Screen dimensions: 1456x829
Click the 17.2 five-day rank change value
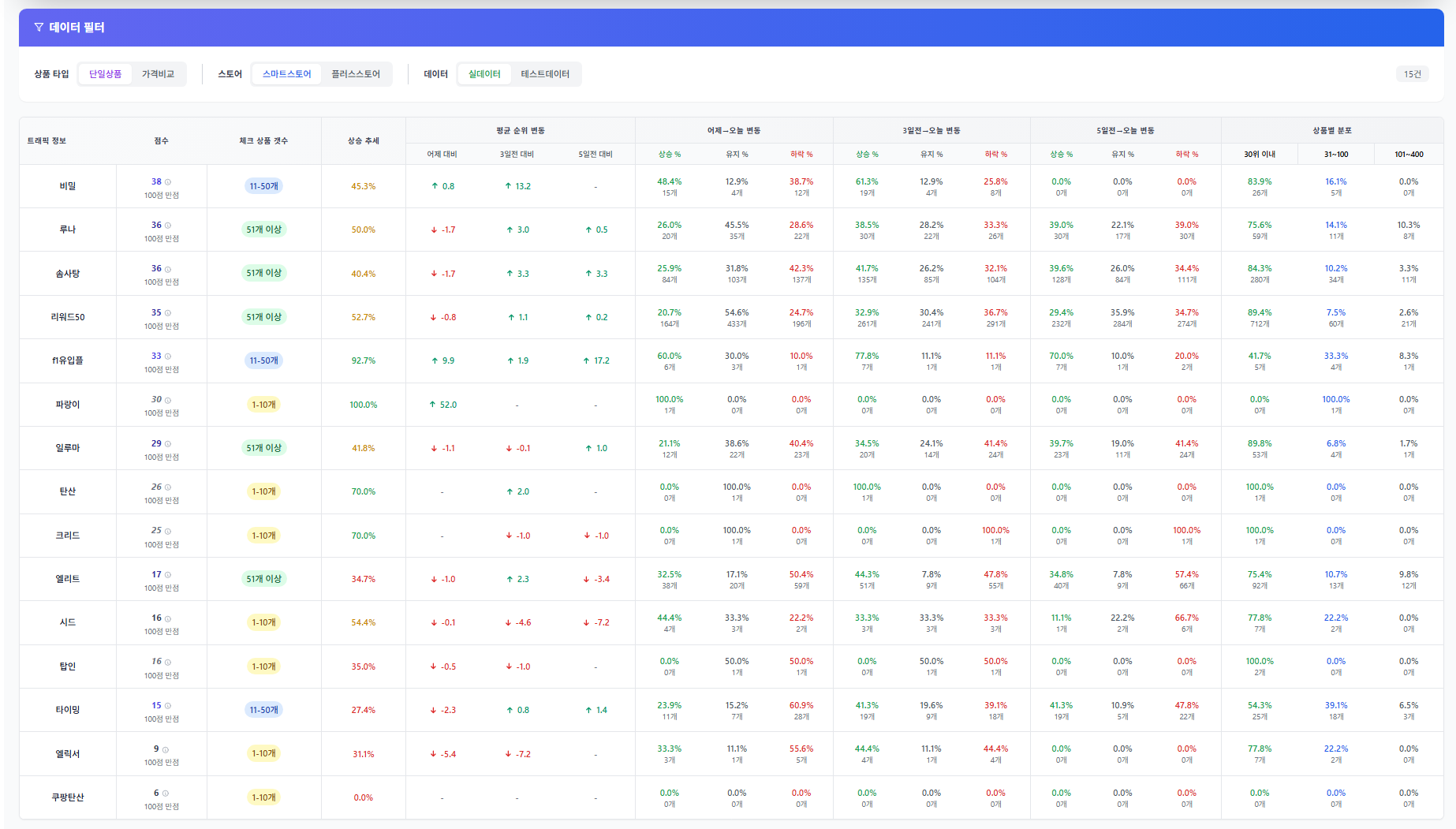(595, 360)
